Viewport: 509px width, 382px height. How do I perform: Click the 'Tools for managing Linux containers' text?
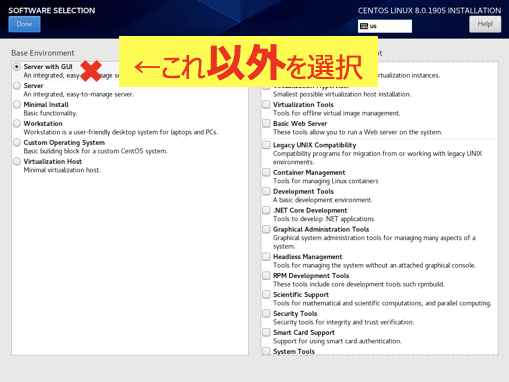326,181
